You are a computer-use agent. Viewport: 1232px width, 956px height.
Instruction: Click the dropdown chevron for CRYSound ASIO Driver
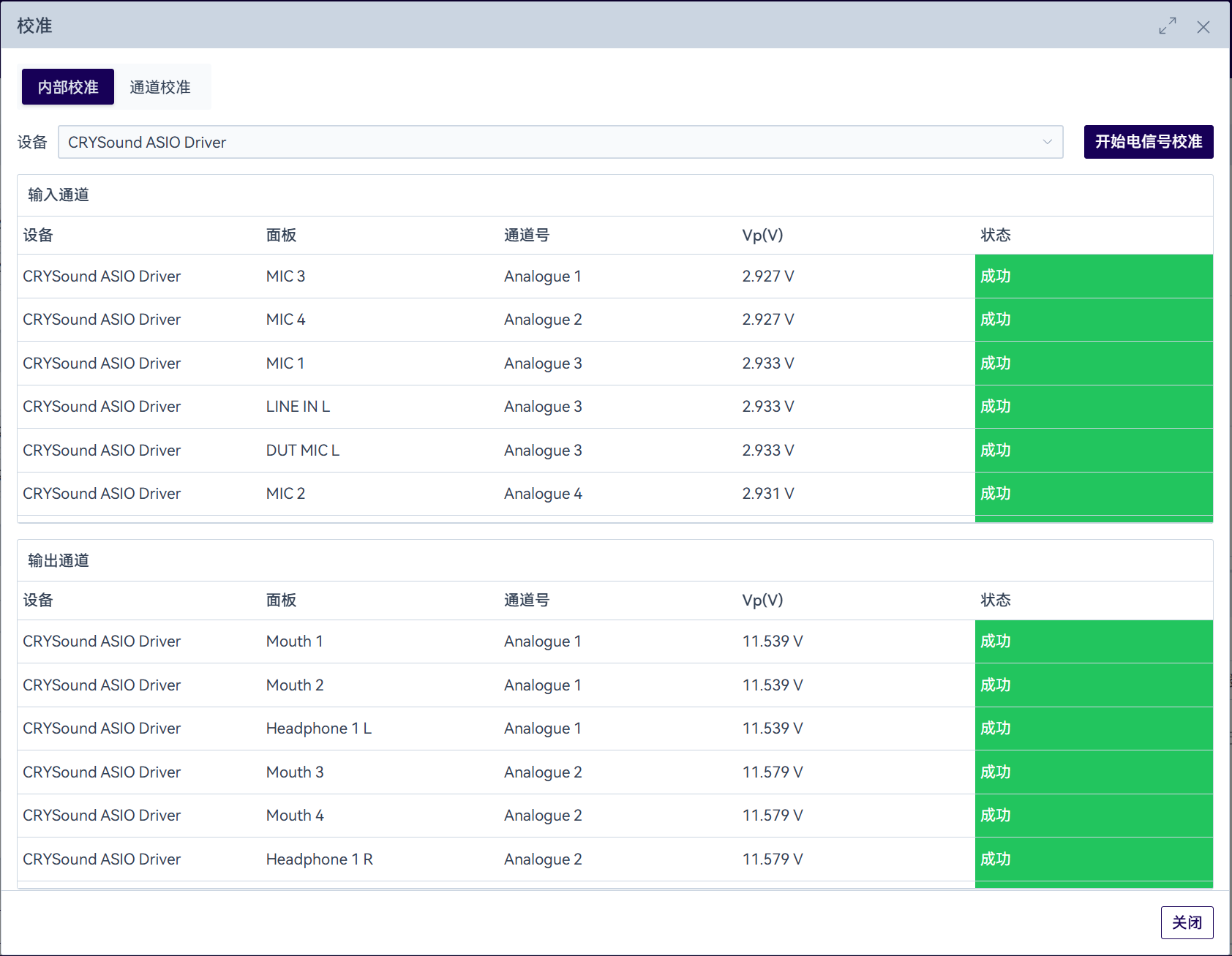coord(1047,142)
